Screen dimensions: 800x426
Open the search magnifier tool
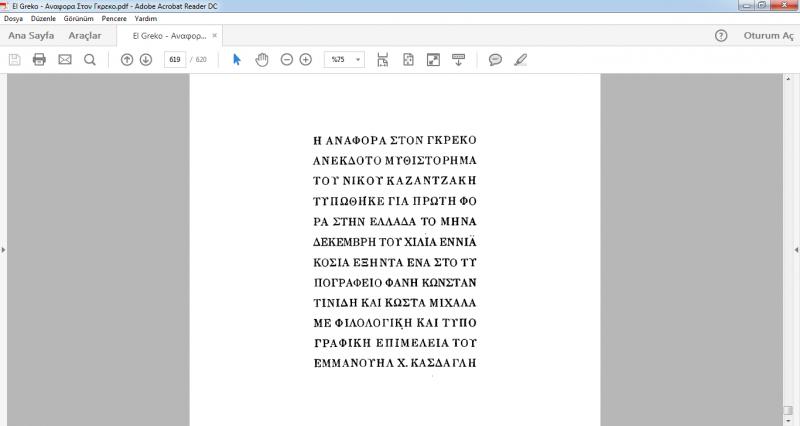90,60
